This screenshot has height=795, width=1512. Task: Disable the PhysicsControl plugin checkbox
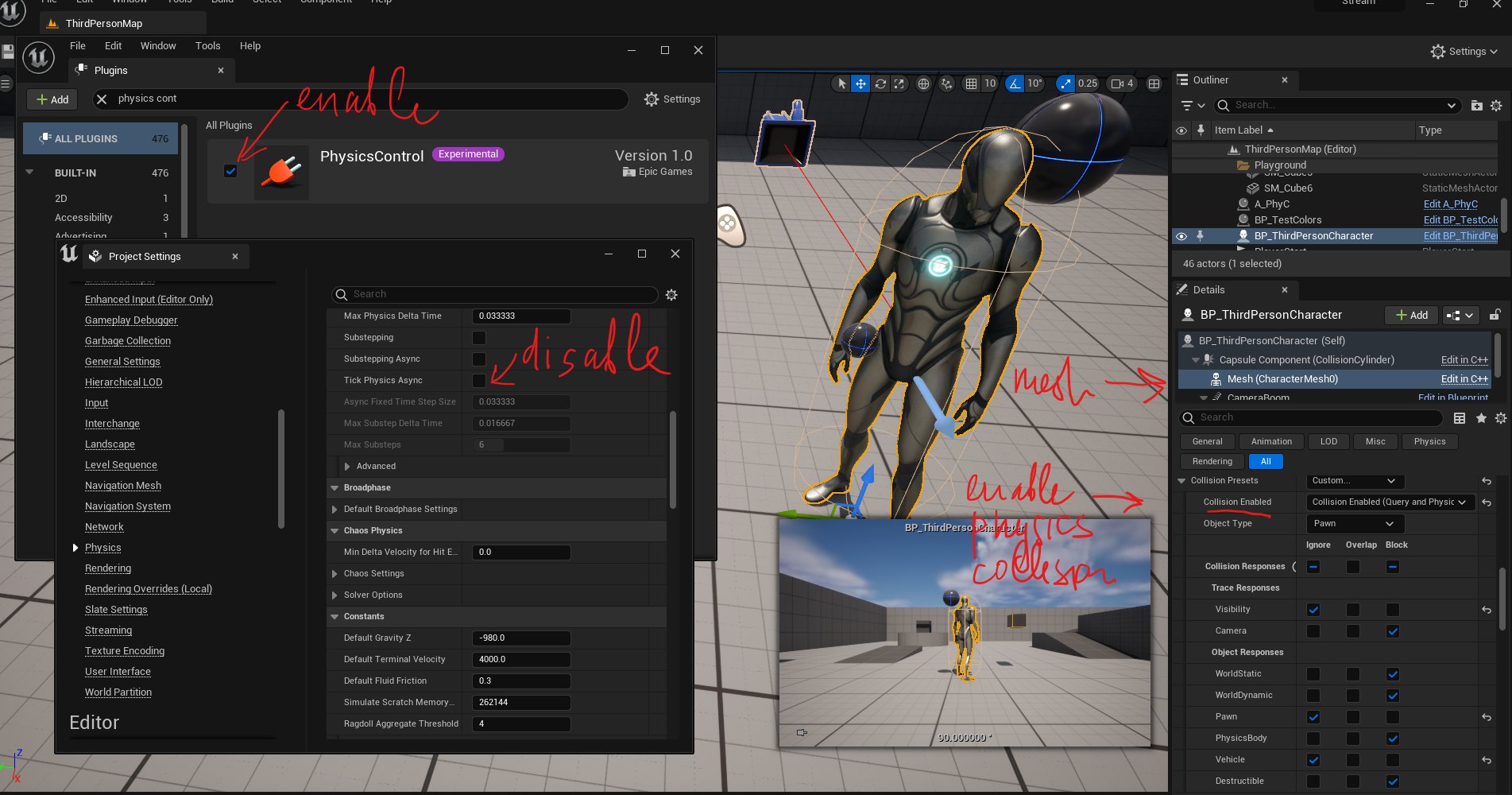point(230,170)
